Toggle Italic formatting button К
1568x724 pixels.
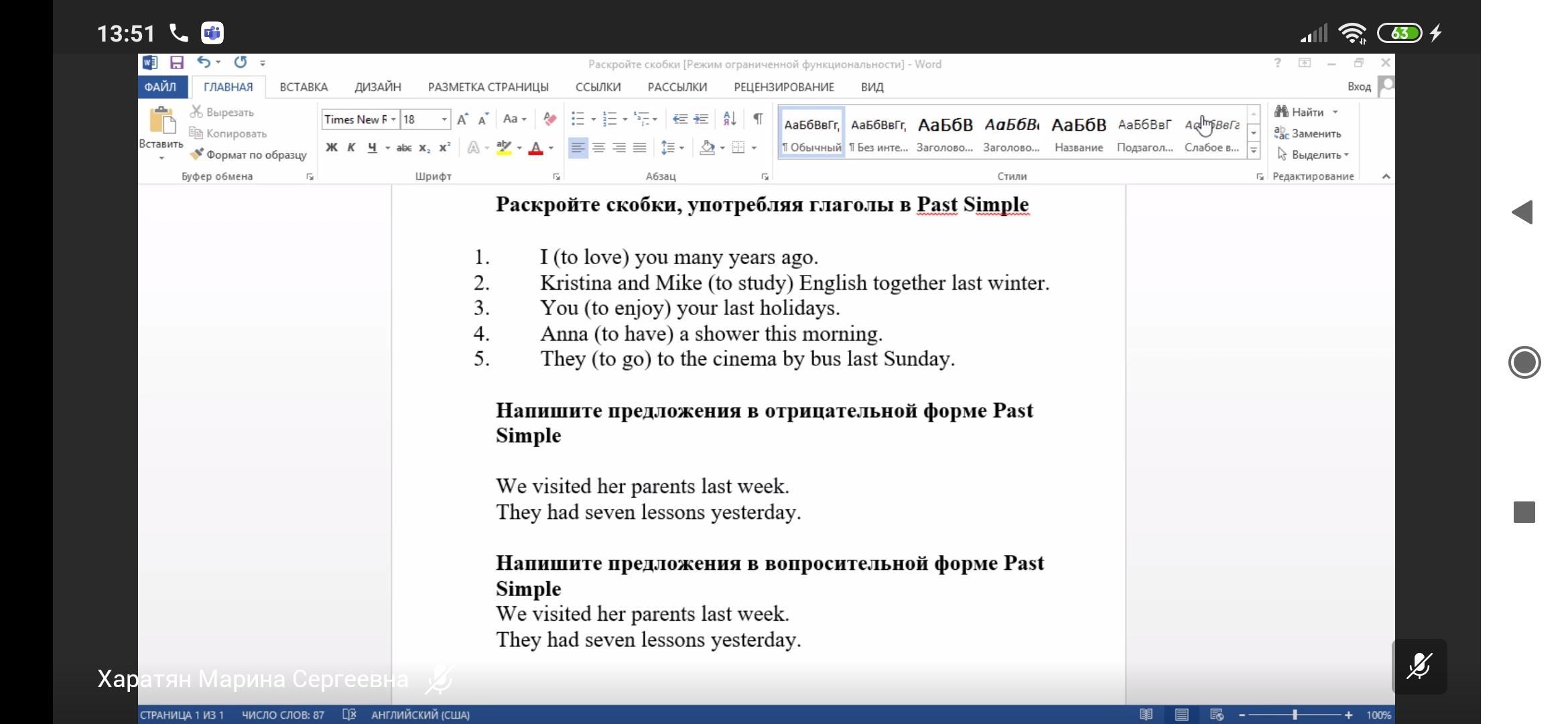tap(351, 147)
